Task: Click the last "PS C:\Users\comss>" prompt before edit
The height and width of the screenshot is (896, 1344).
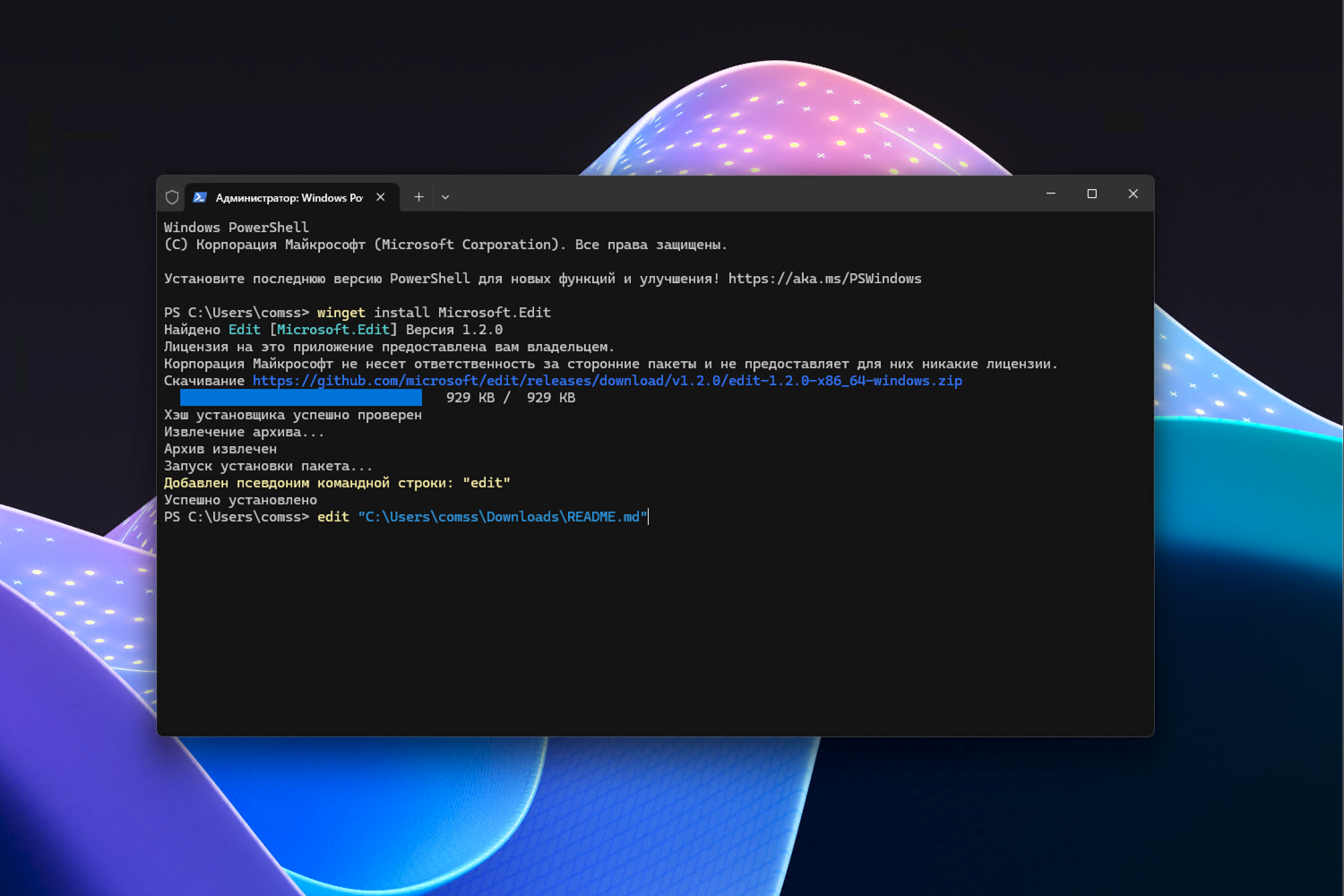Action: (x=237, y=517)
